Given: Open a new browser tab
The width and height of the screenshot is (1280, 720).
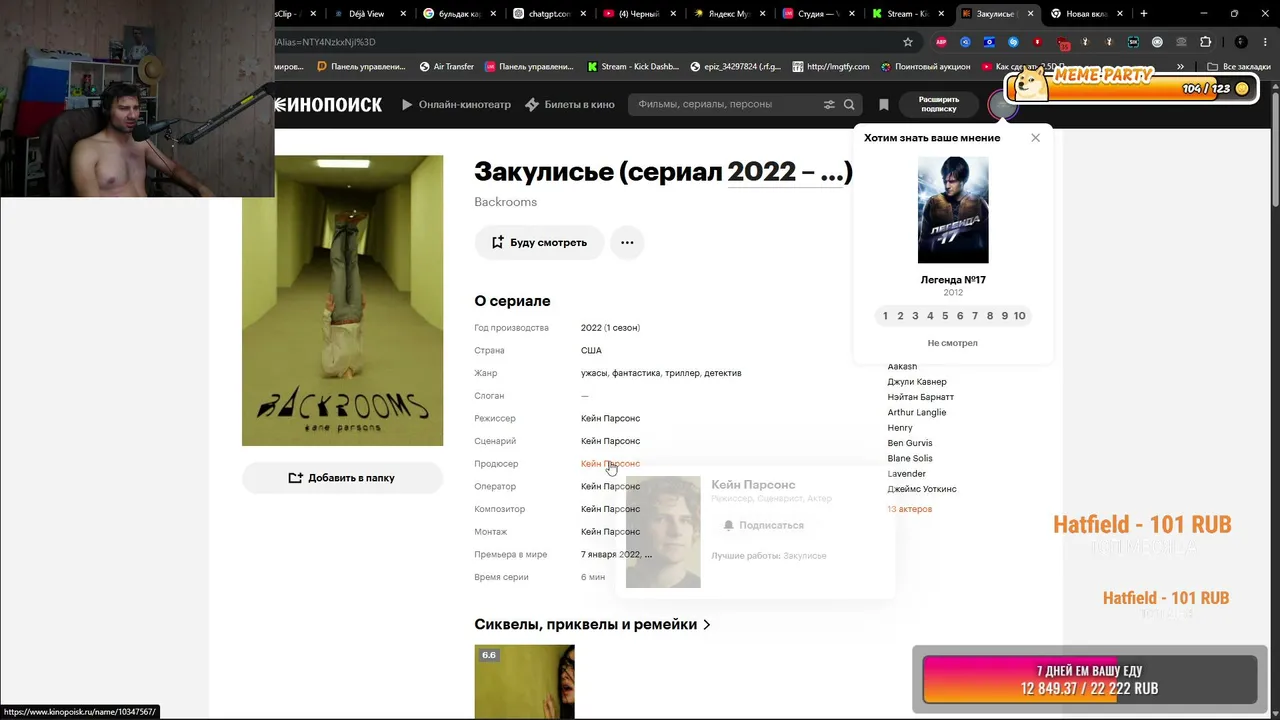Looking at the screenshot, I should pos(1144,14).
